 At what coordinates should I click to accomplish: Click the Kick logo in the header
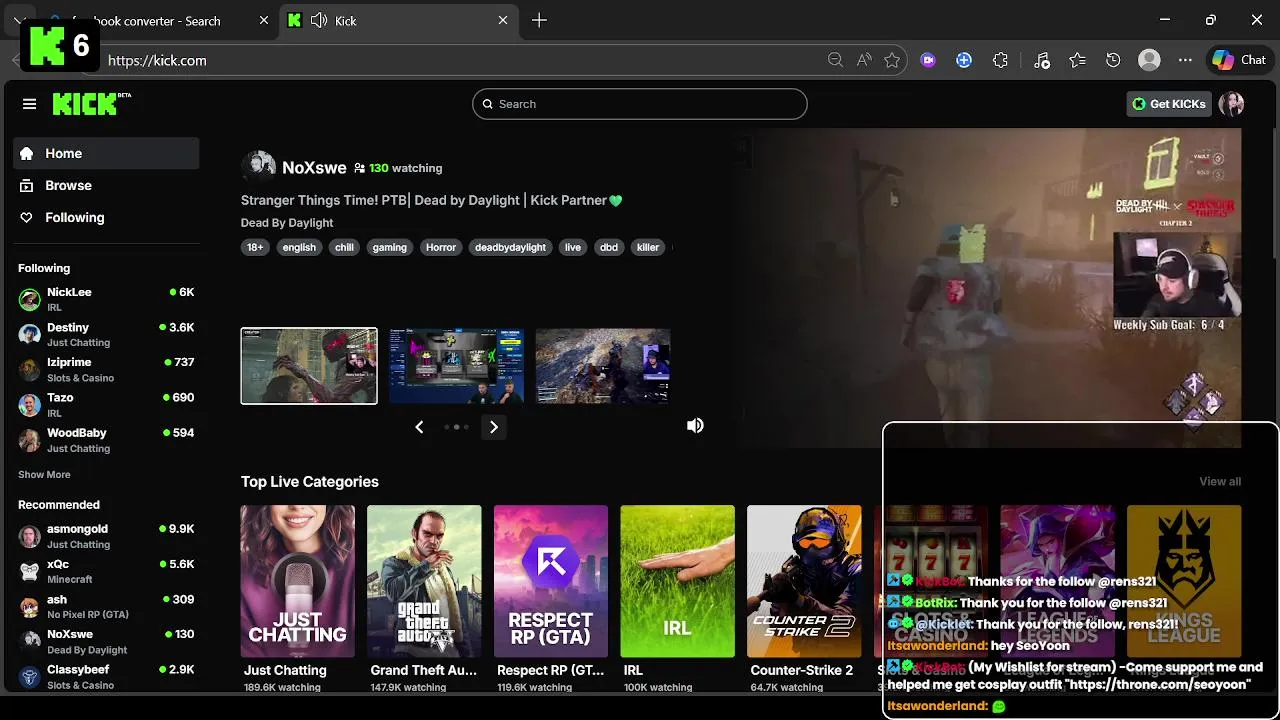91,104
